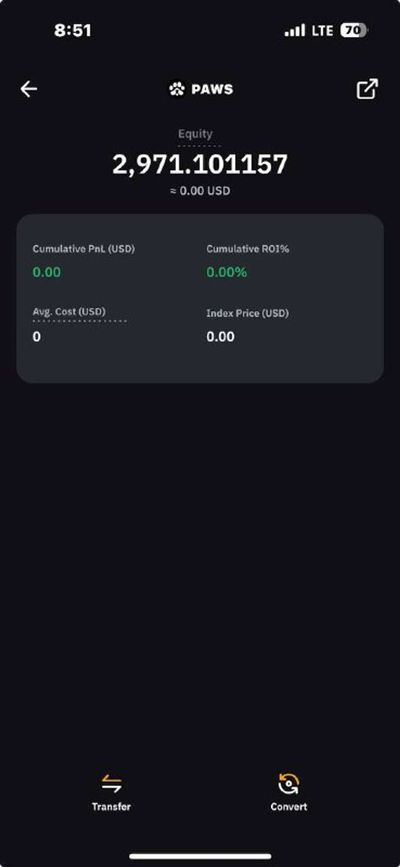Select the PAWS title text

click(x=212, y=89)
